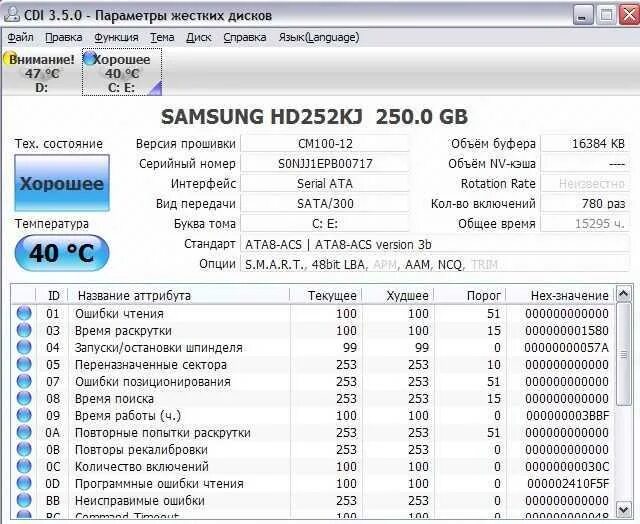Minimize the CDI window

[583, 15]
